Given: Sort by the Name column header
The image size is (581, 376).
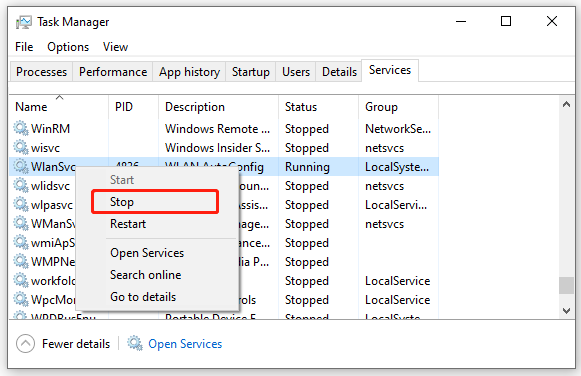Looking at the screenshot, I should [59, 107].
